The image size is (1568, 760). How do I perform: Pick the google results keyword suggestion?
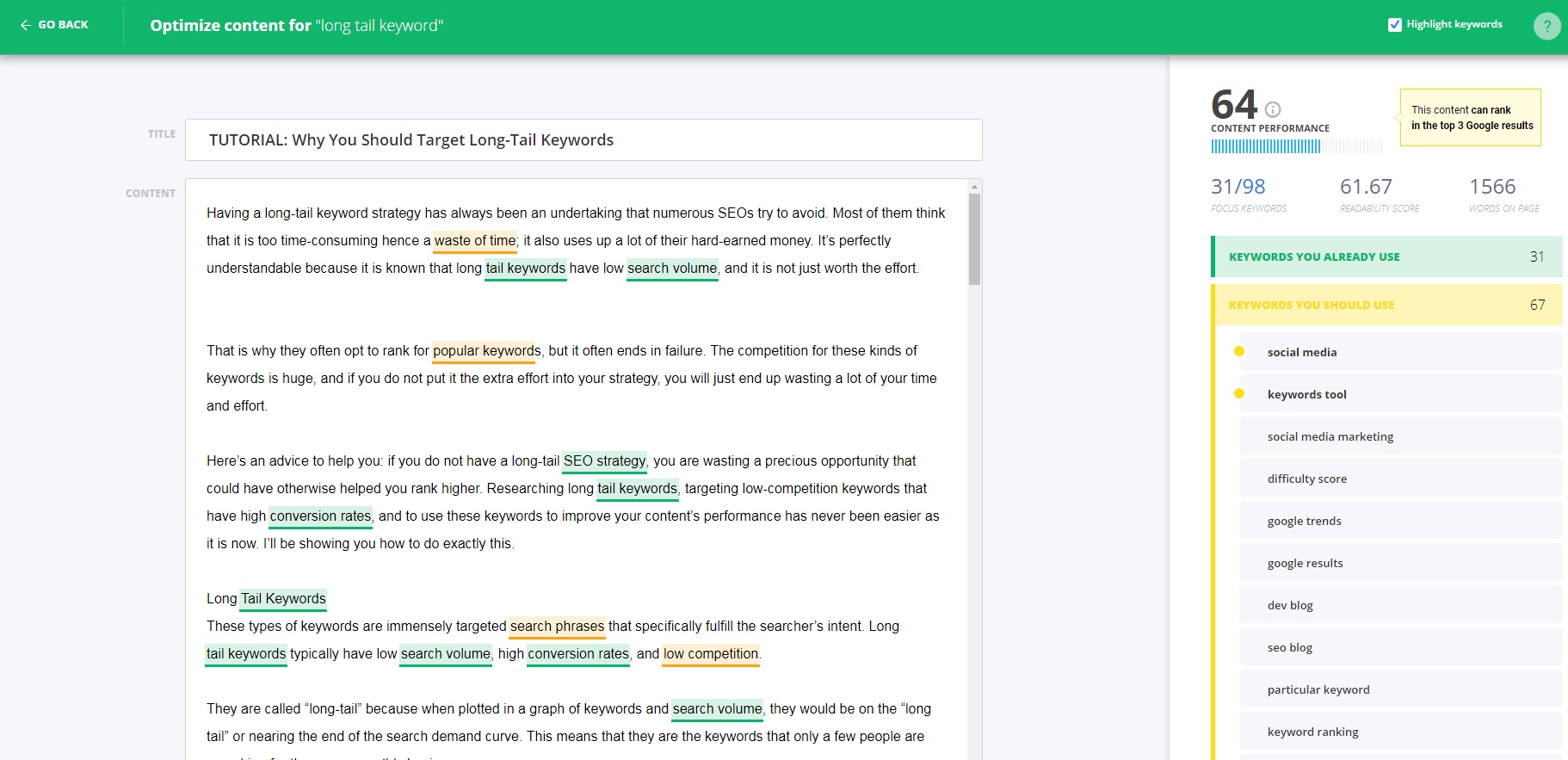click(x=1305, y=563)
